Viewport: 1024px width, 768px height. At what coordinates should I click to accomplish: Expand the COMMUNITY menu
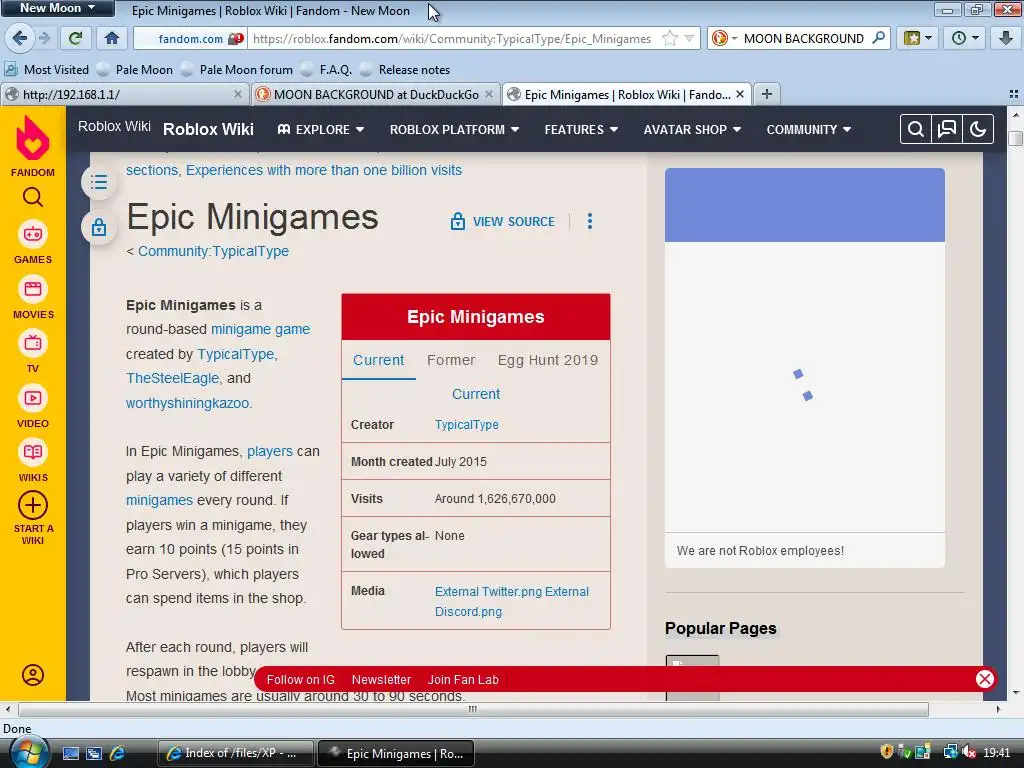coord(808,129)
